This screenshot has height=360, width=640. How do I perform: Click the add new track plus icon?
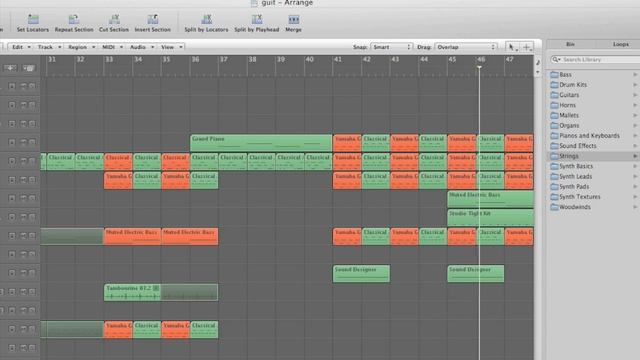click(10, 68)
